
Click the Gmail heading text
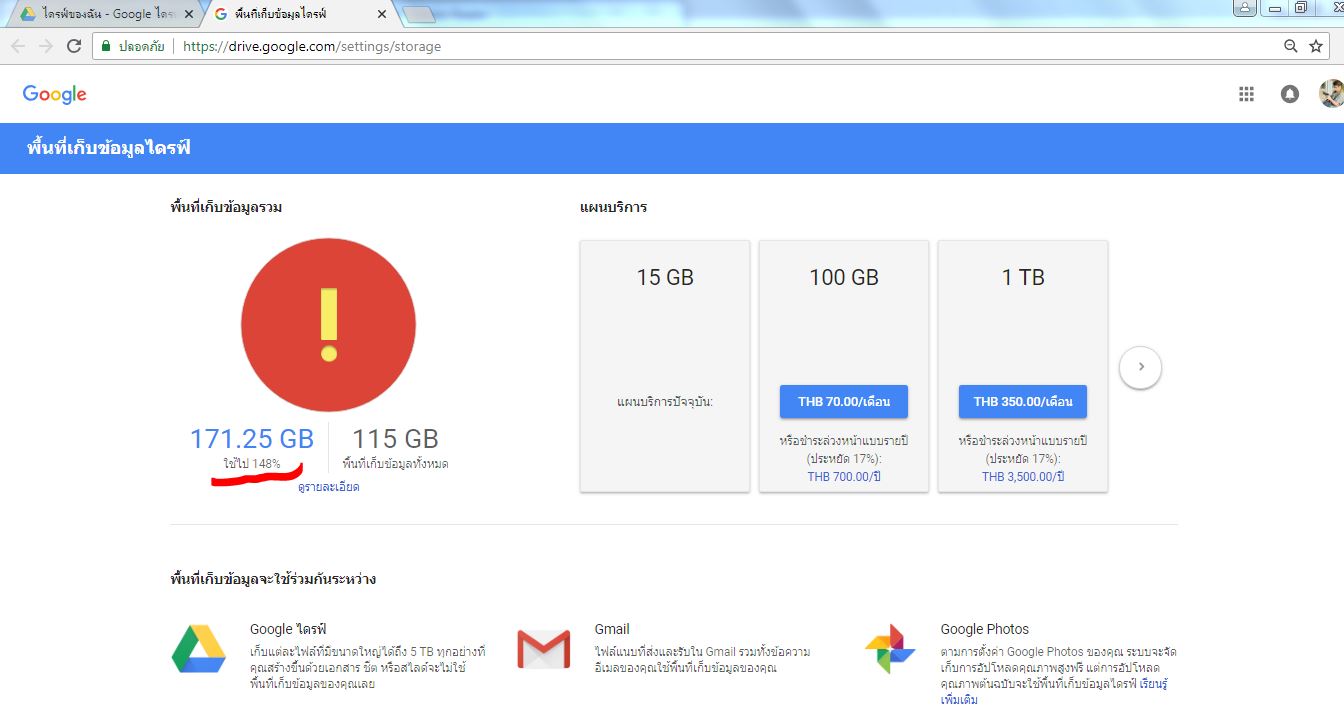[612, 629]
